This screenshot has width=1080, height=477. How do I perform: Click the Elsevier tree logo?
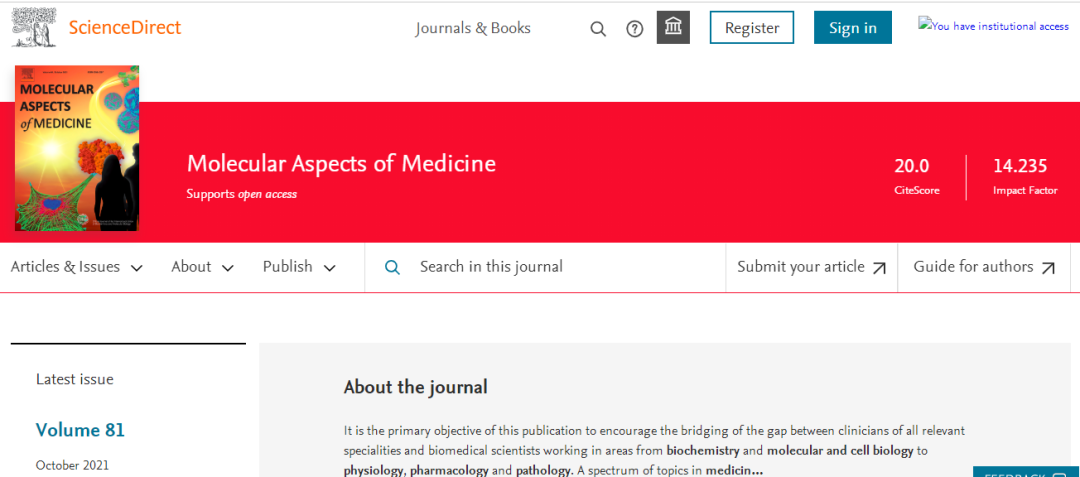pyautogui.click(x=33, y=25)
